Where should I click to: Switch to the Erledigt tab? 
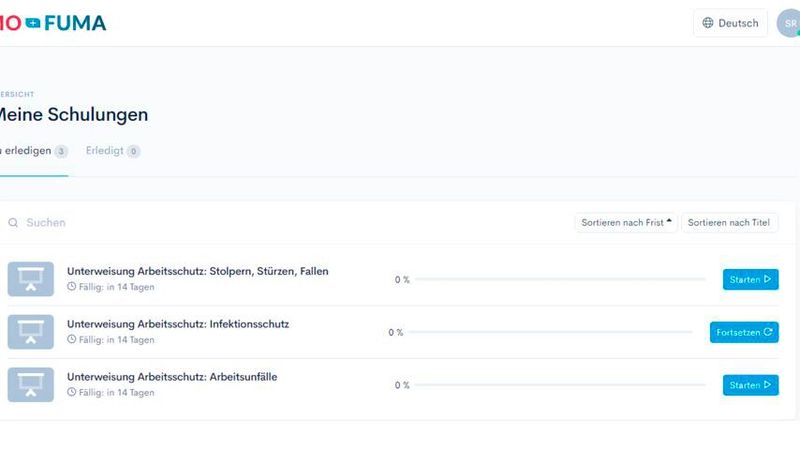click(x=112, y=151)
